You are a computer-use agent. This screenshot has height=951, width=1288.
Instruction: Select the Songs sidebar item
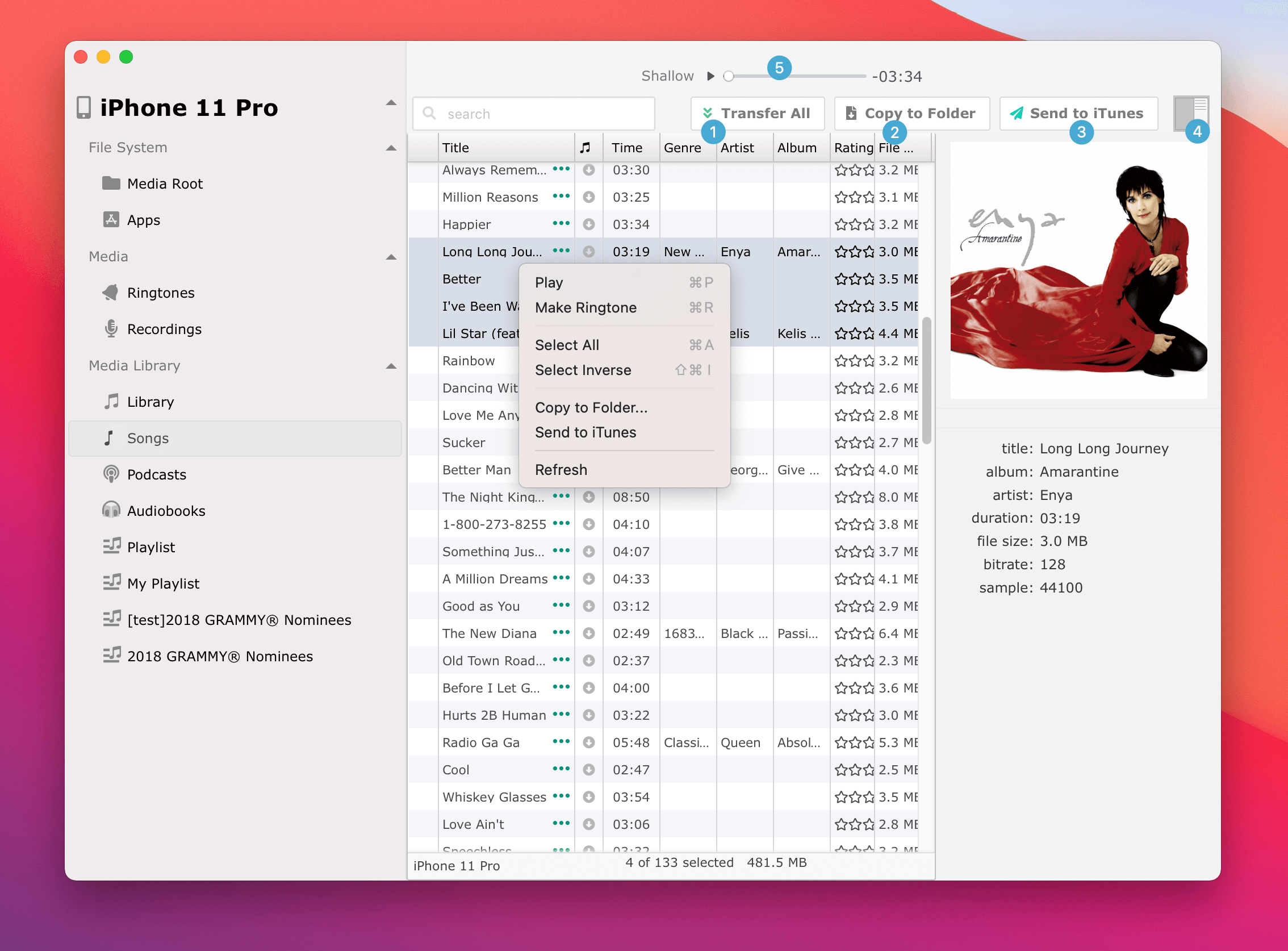[x=235, y=438]
